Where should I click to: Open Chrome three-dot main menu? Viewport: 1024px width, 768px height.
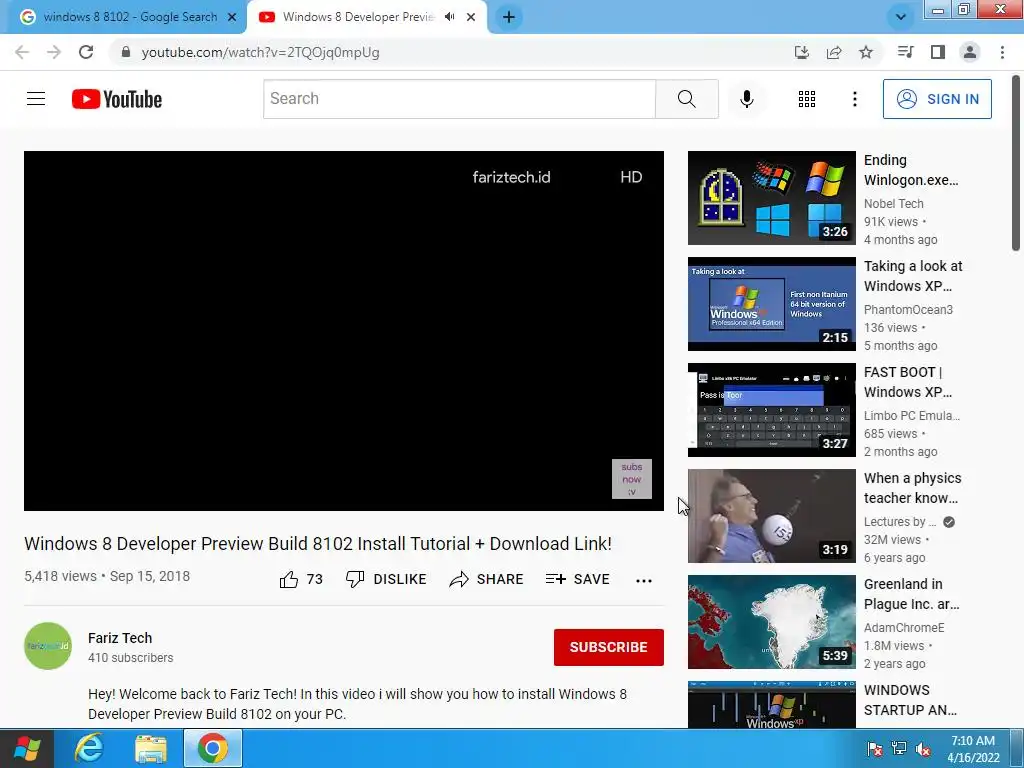pyautogui.click(x=1002, y=52)
